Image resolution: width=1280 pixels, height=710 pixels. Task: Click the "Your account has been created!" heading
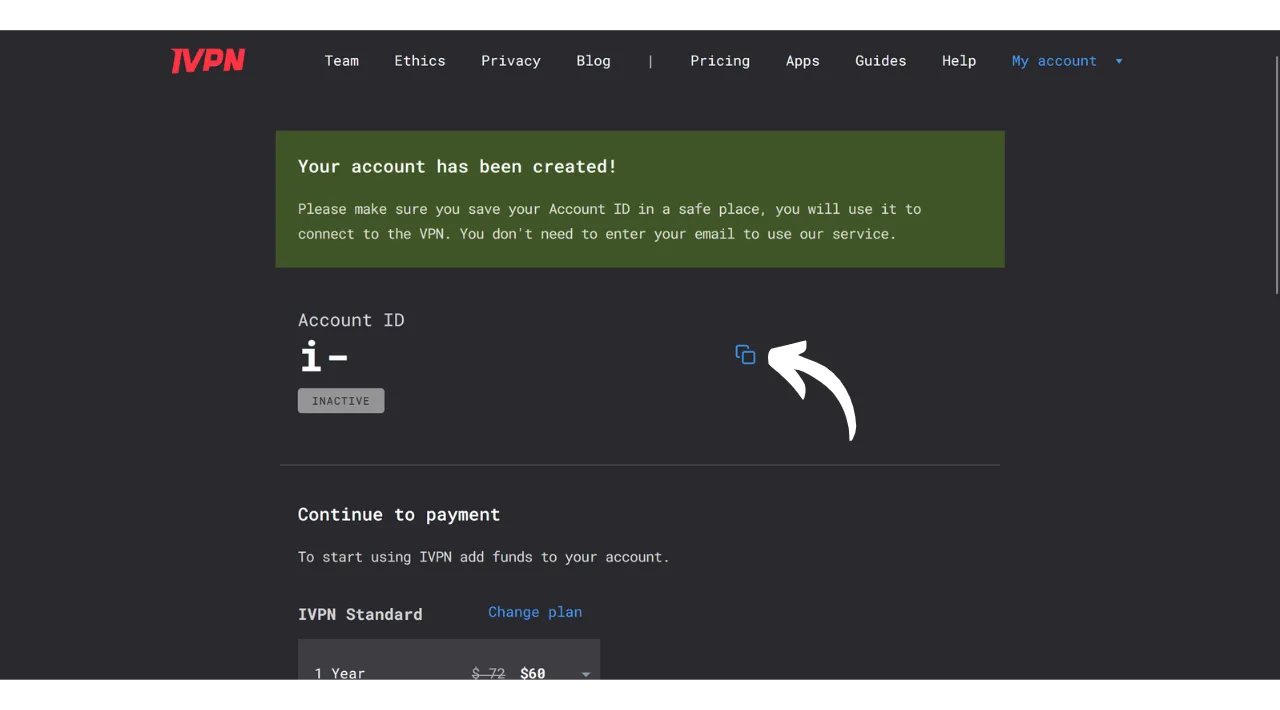coord(458,167)
